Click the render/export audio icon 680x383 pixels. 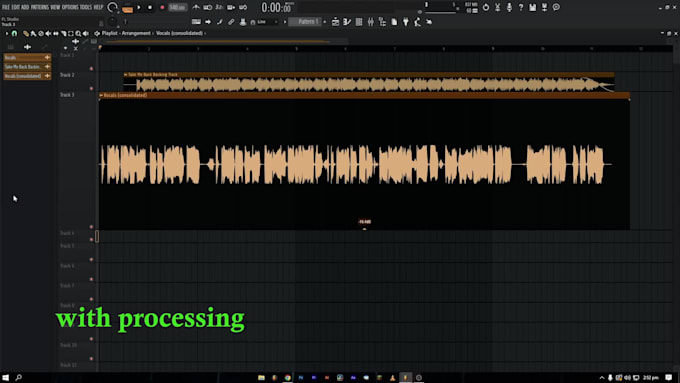[x=544, y=7]
